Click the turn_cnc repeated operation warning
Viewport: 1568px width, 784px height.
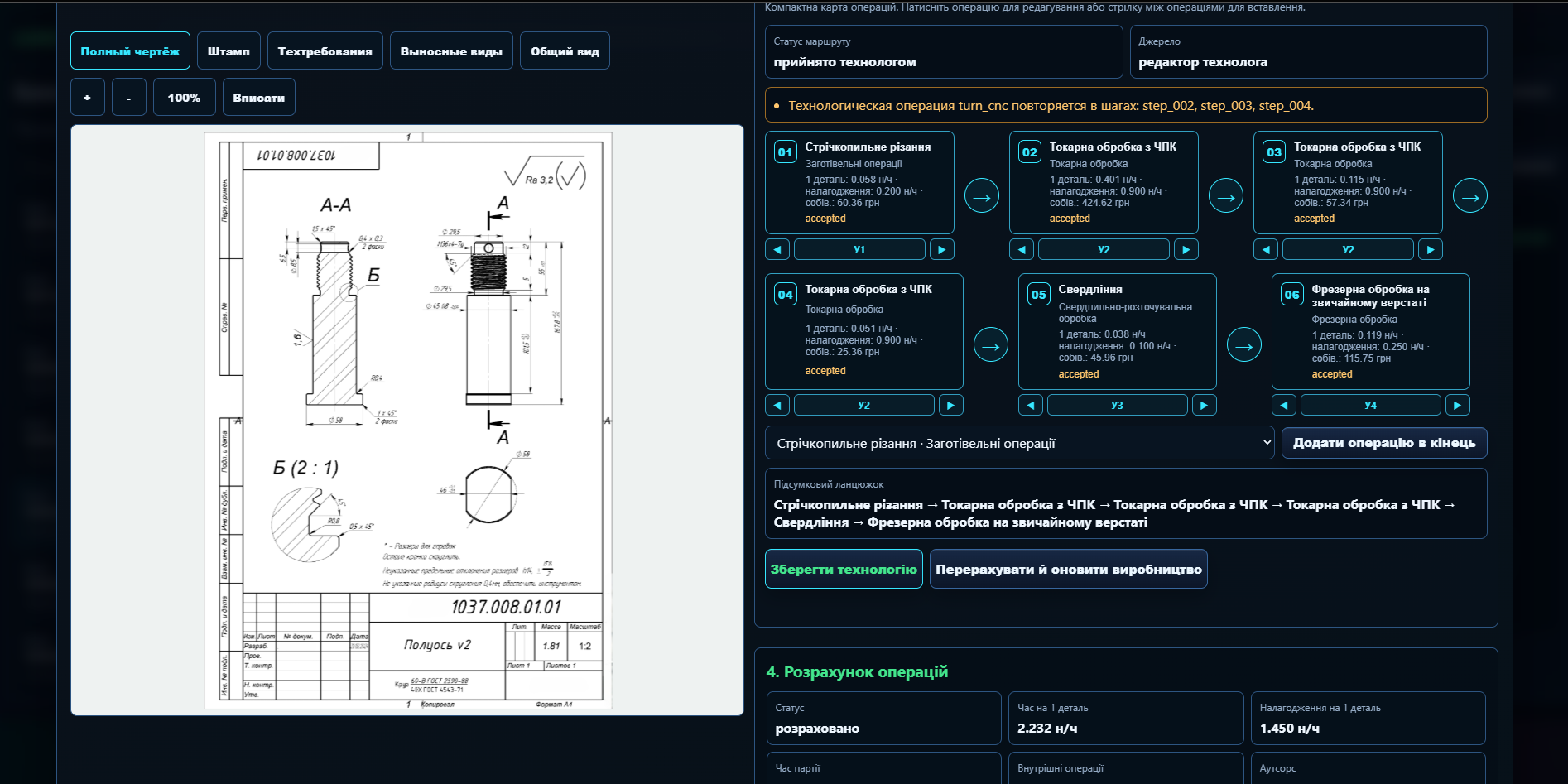coord(1126,105)
